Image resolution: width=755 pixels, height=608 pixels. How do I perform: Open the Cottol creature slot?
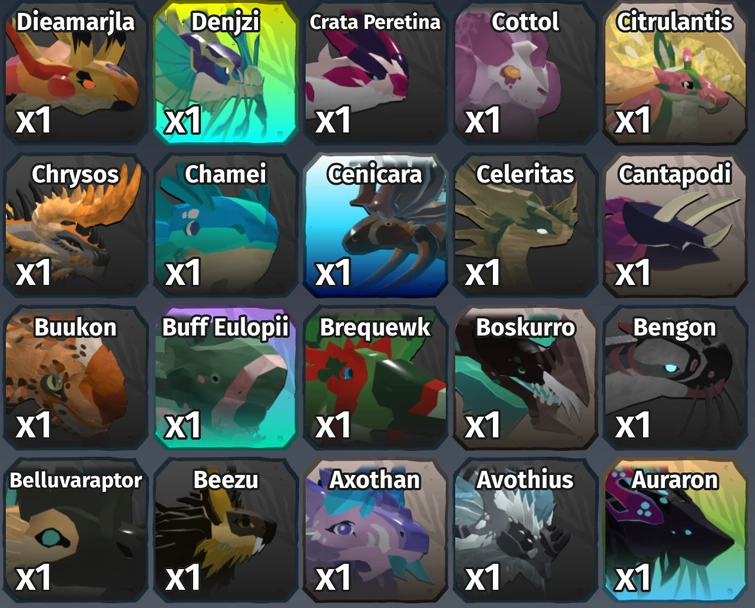click(x=525, y=72)
